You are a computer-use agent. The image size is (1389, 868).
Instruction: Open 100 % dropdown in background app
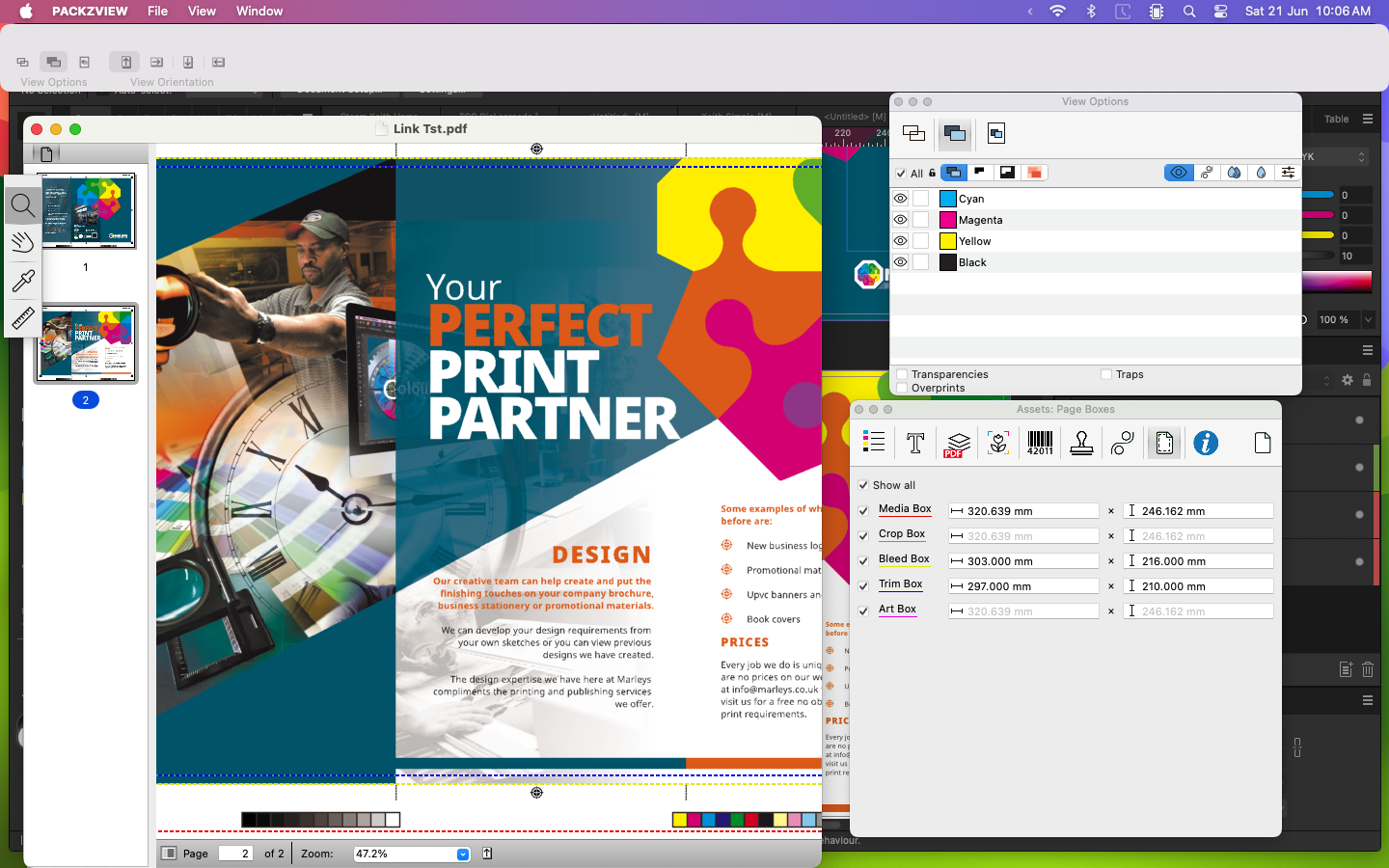[1368, 319]
